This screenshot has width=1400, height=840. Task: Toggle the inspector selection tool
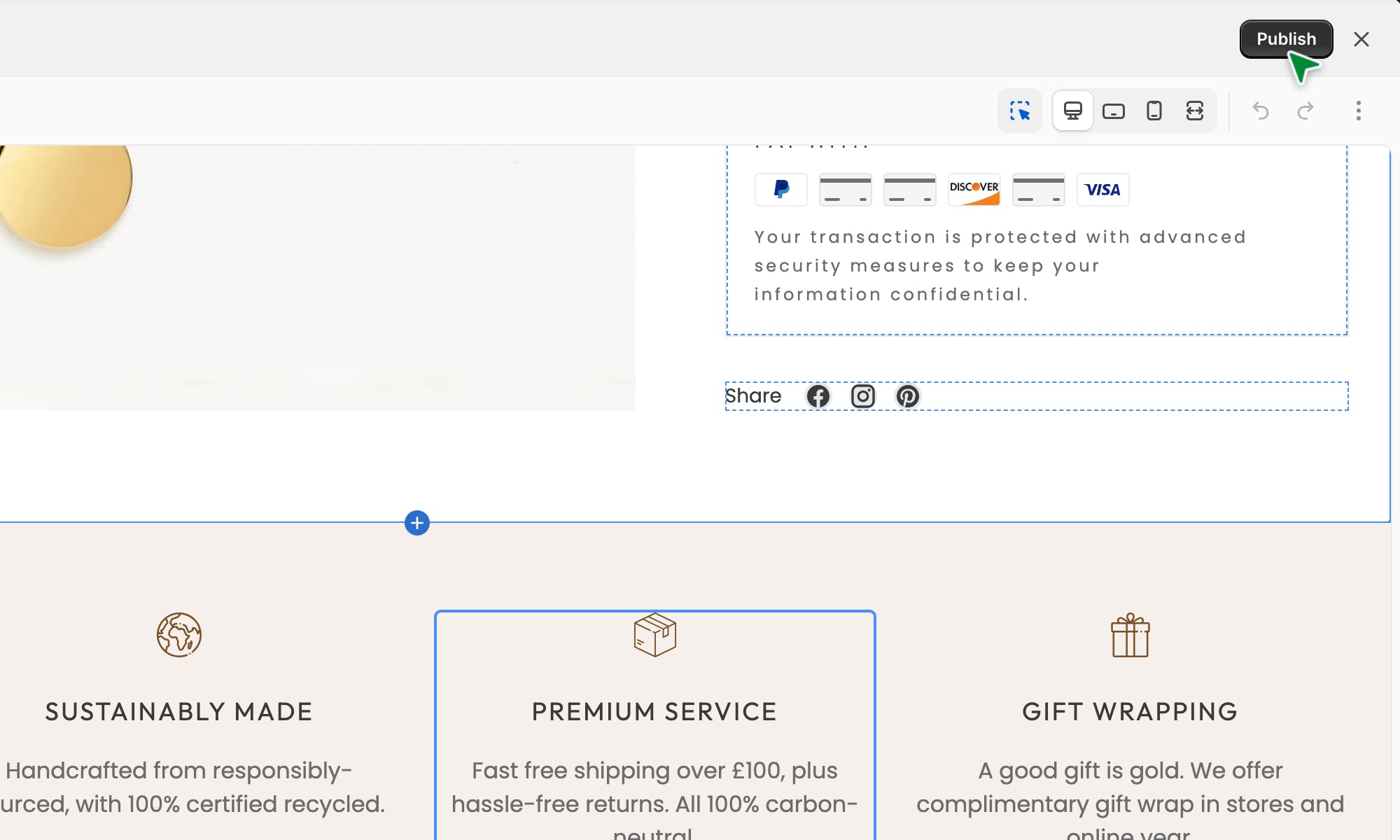click(1020, 111)
